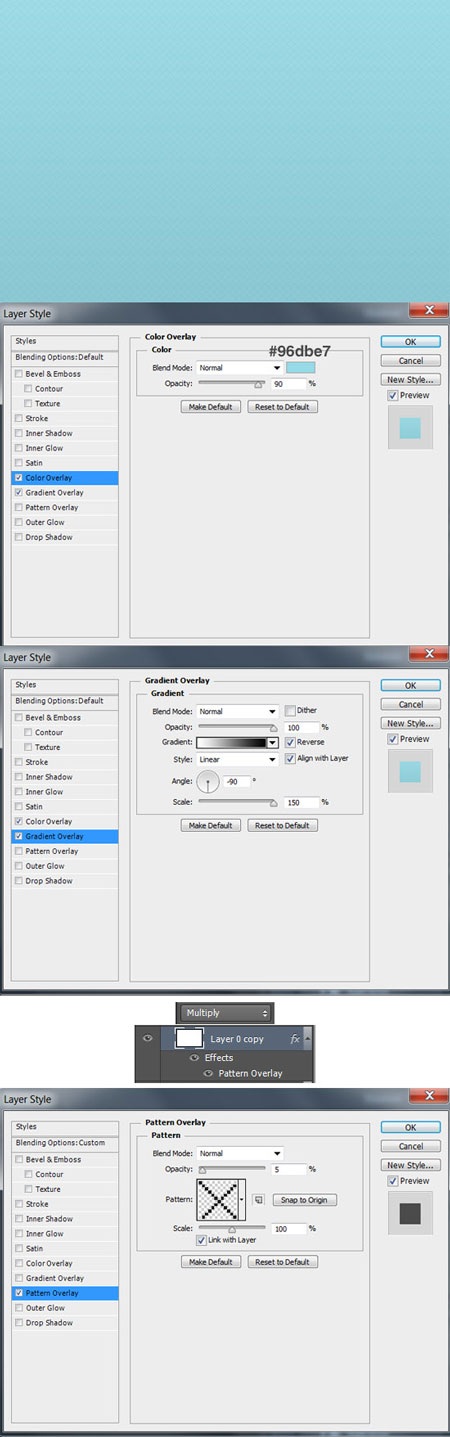This screenshot has height=1437, width=450.
Task: Click OK in the Color Overlay settings dialog
Action: (x=410, y=342)
